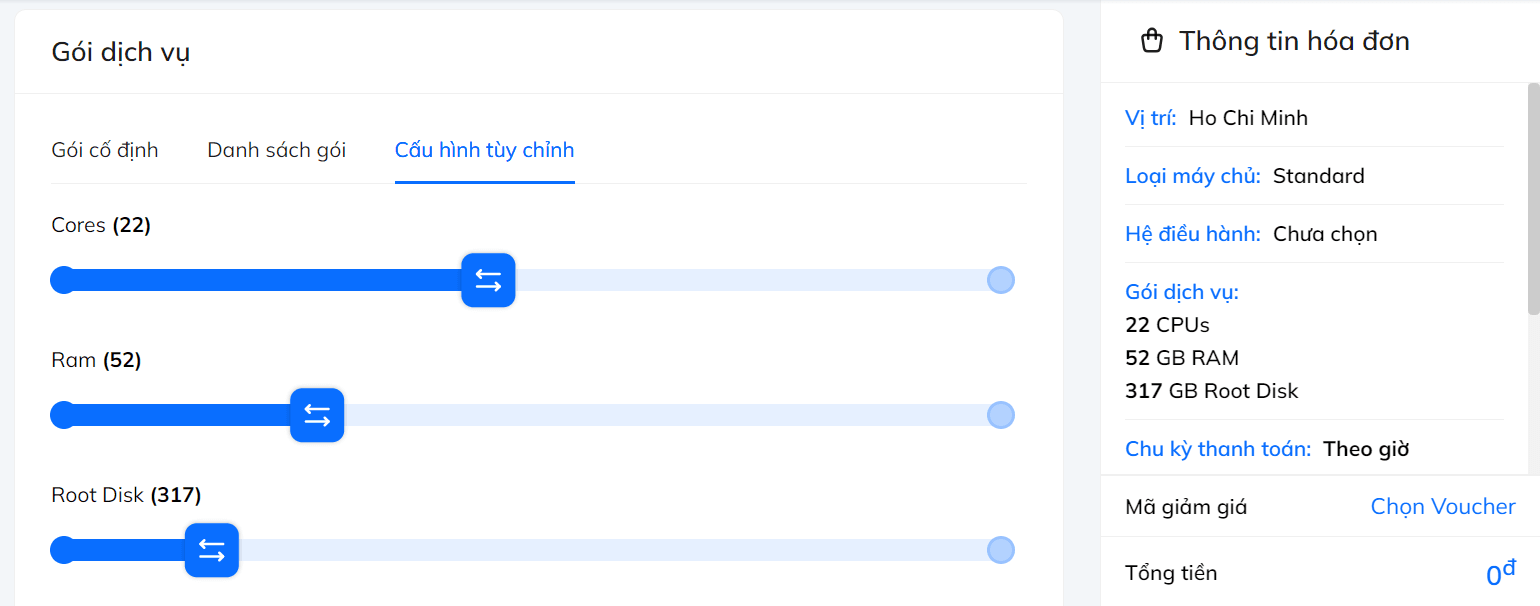Click the Ram slider arrow handle

coord(317,415)
